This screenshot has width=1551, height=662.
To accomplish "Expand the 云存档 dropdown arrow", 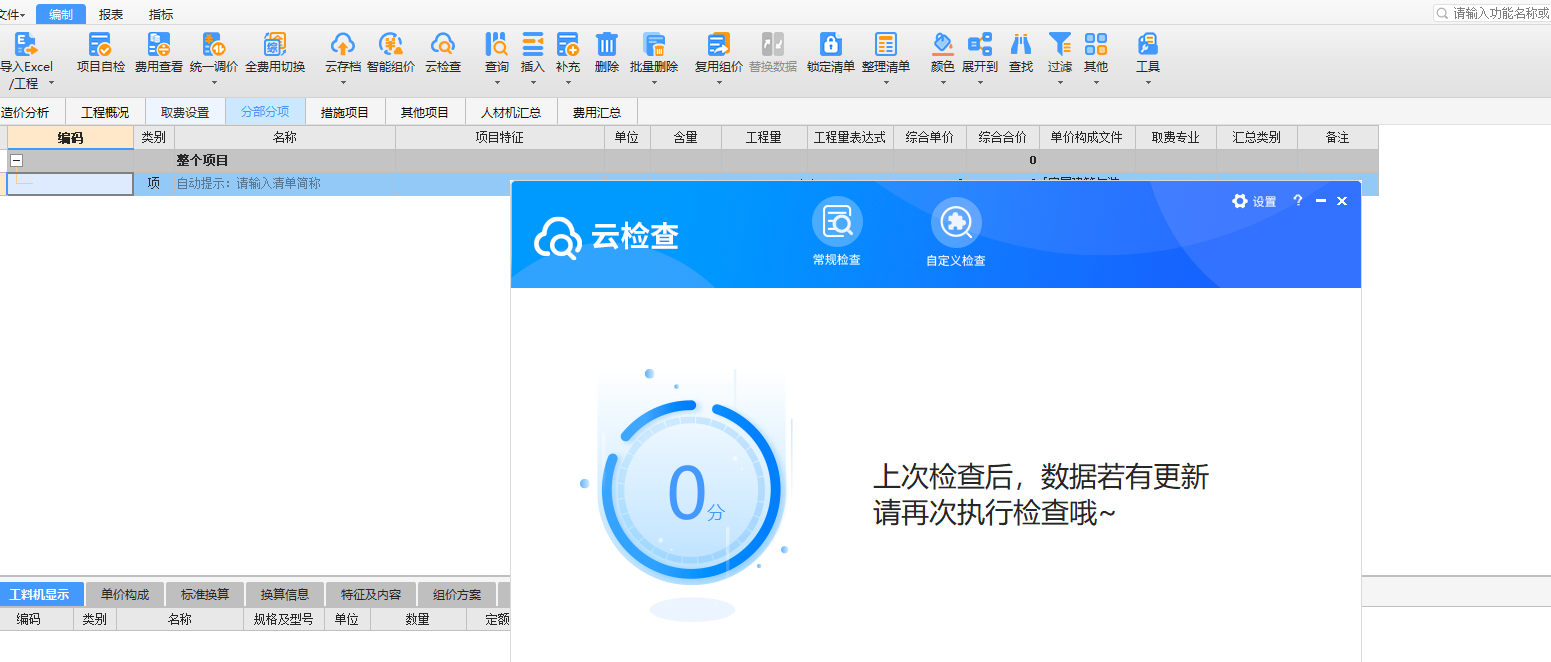I will pyautogui.click(x=342, y=83).
